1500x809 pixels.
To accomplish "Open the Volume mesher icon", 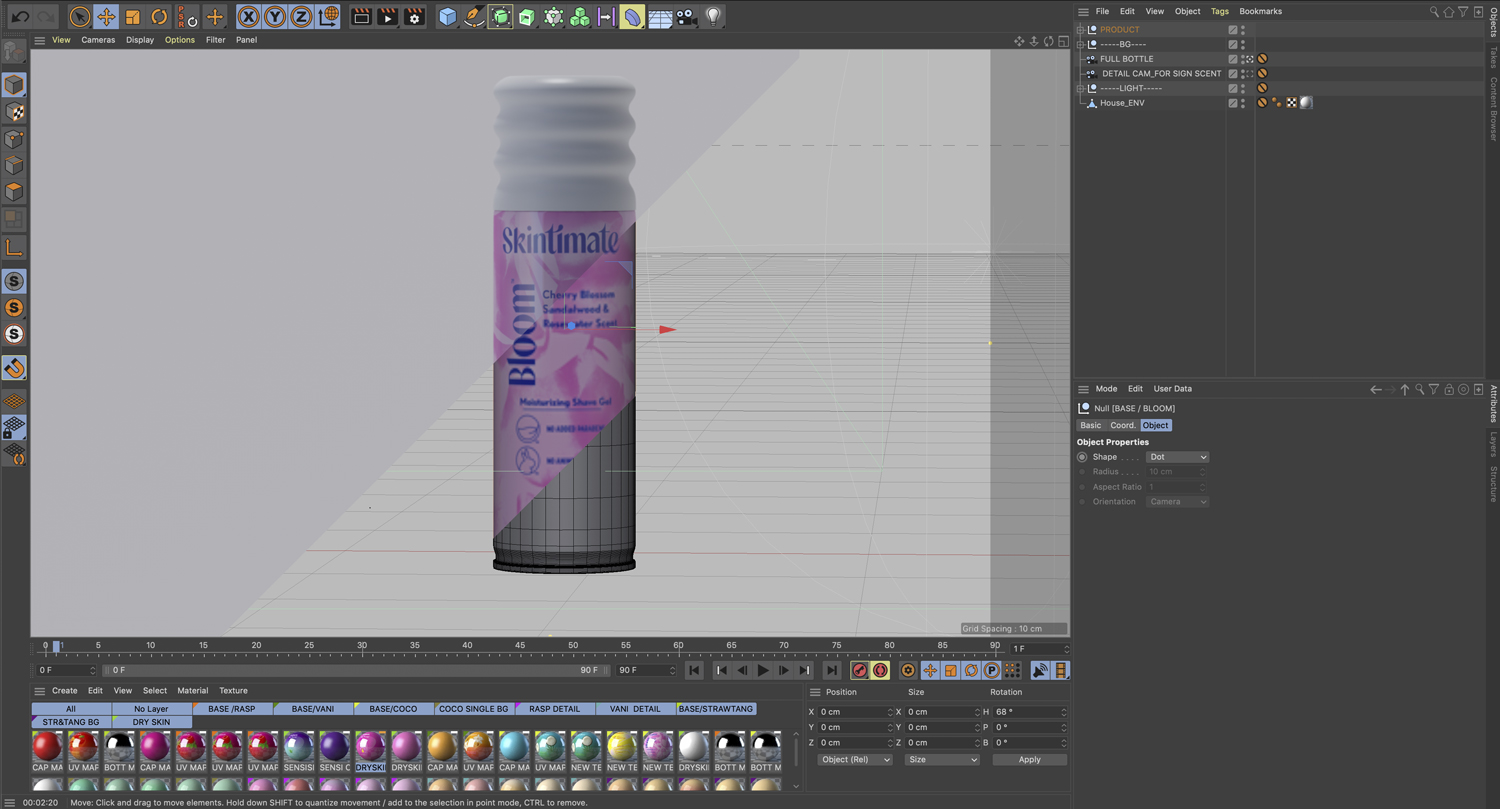I will pos(553,17).
